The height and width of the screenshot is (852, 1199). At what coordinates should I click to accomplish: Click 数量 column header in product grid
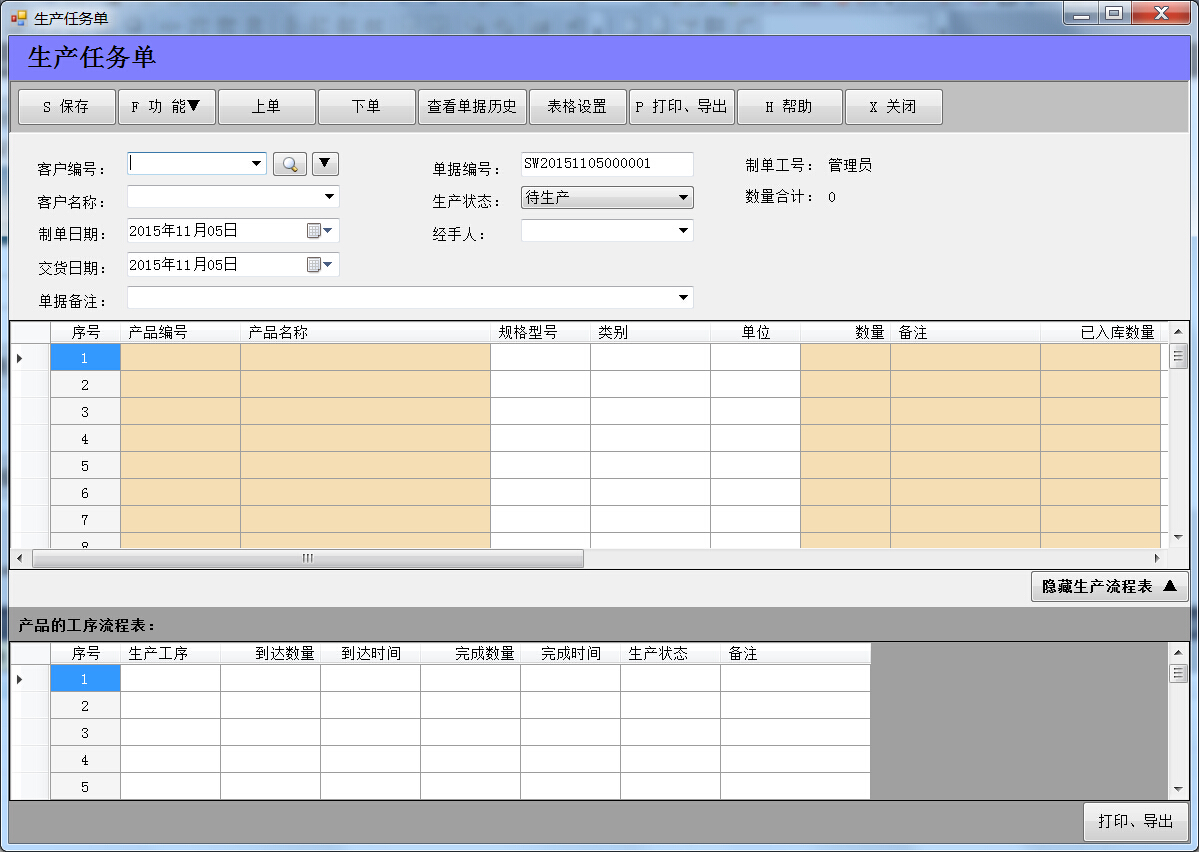[x=846, y=332]
